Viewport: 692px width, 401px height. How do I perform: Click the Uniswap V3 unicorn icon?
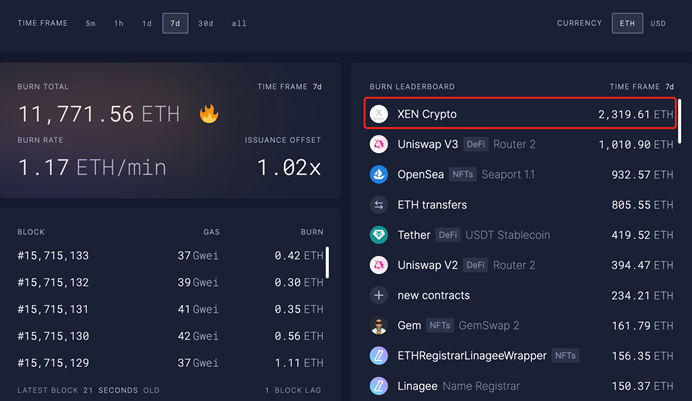tap(379, 144)
